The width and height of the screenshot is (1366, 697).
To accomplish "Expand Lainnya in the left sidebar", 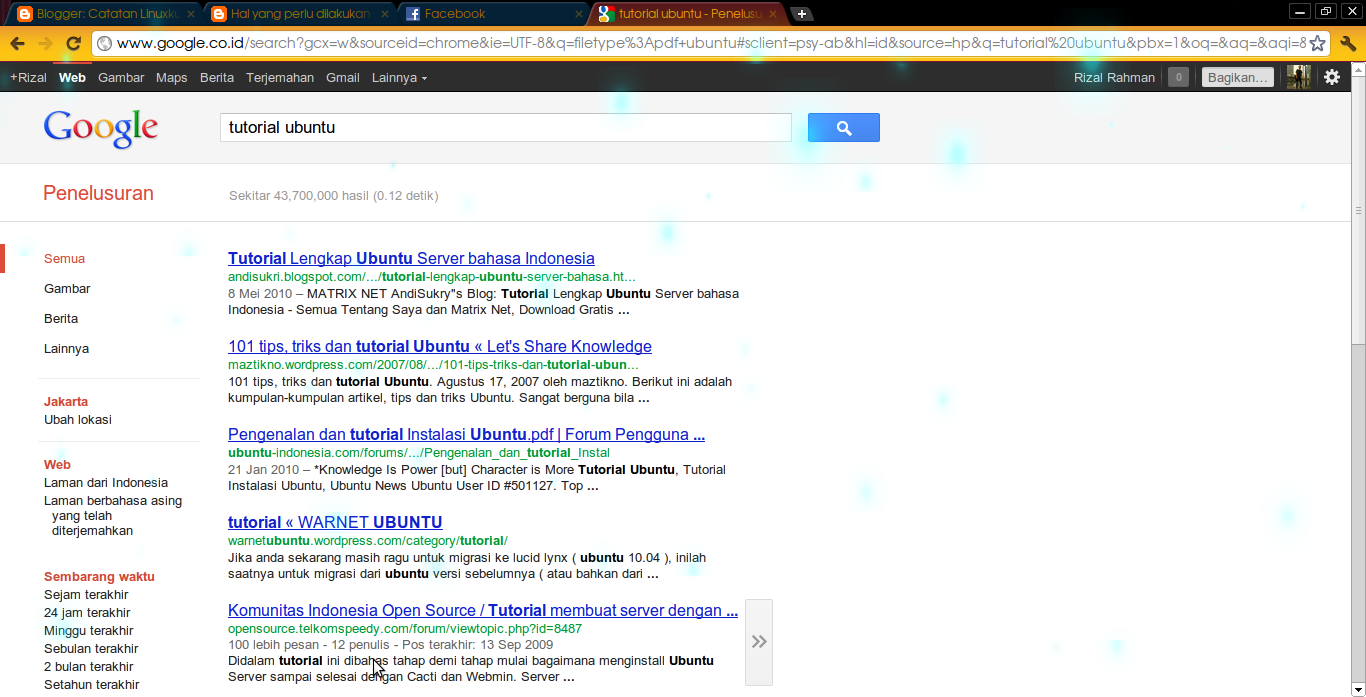I will (x=66, y=348).
